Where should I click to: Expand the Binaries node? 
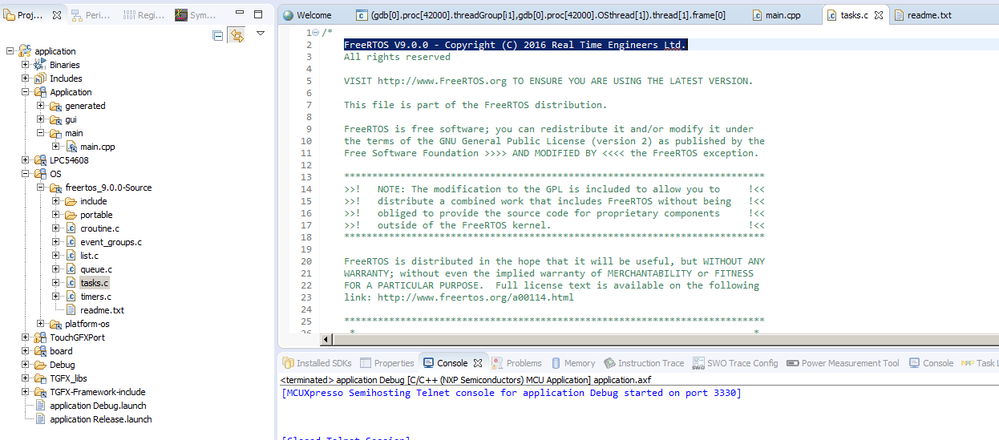click(25, 64)
